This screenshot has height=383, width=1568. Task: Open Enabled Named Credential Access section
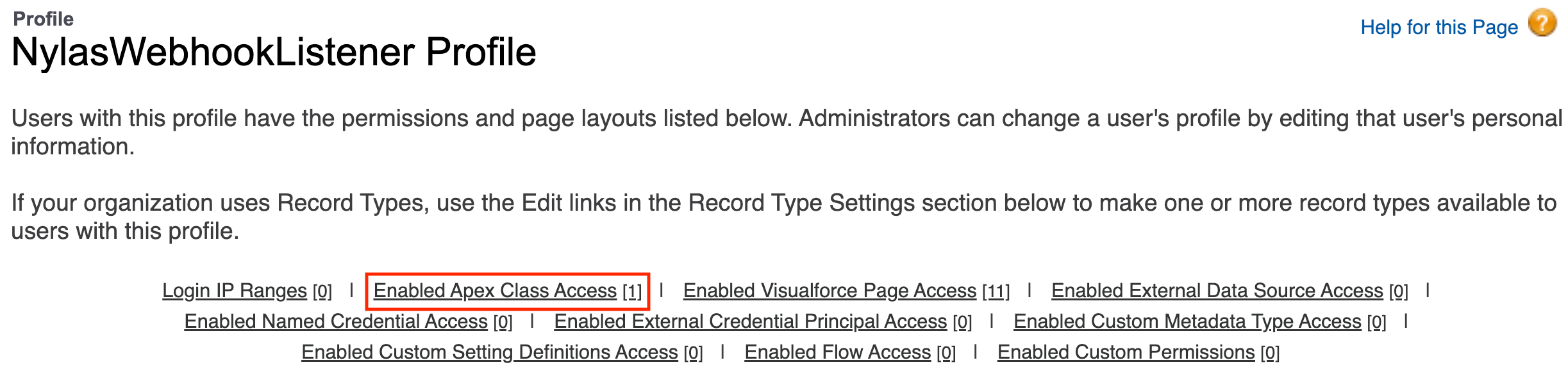coord(336,321)
